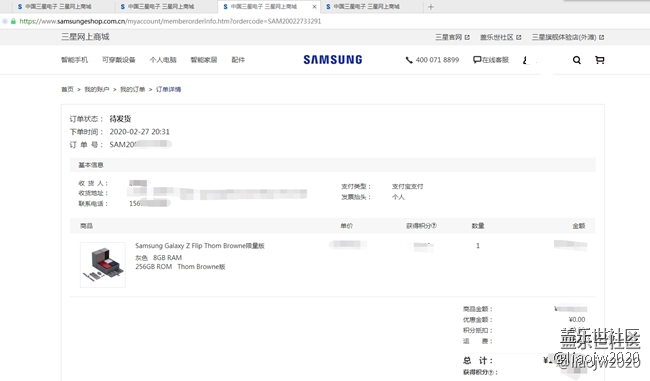The height and width of the screenshot is (381, 650).
Task: Go to 首页 in the breadcrumb
Action: pos(67,89)
